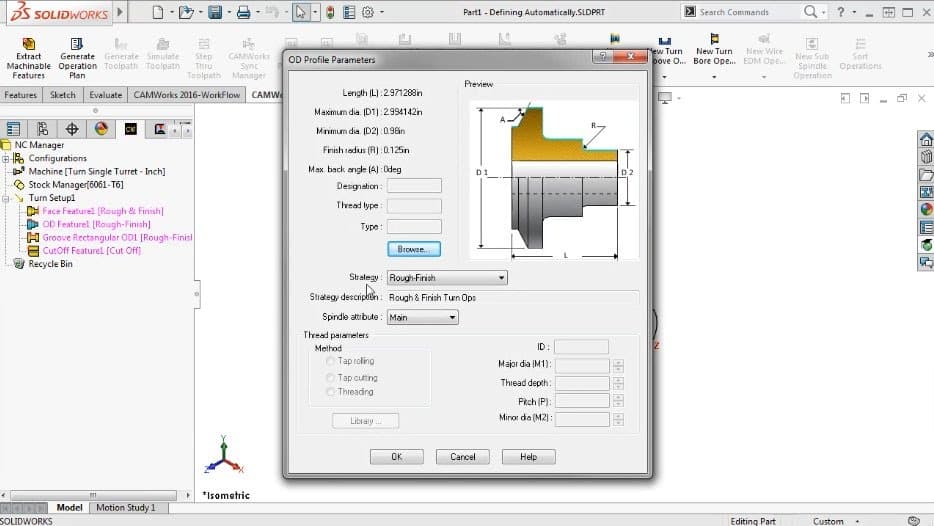Open CAMWorks feature tree tab icon
The height and width of the screenshot is (526, 934).
point(130,129)
